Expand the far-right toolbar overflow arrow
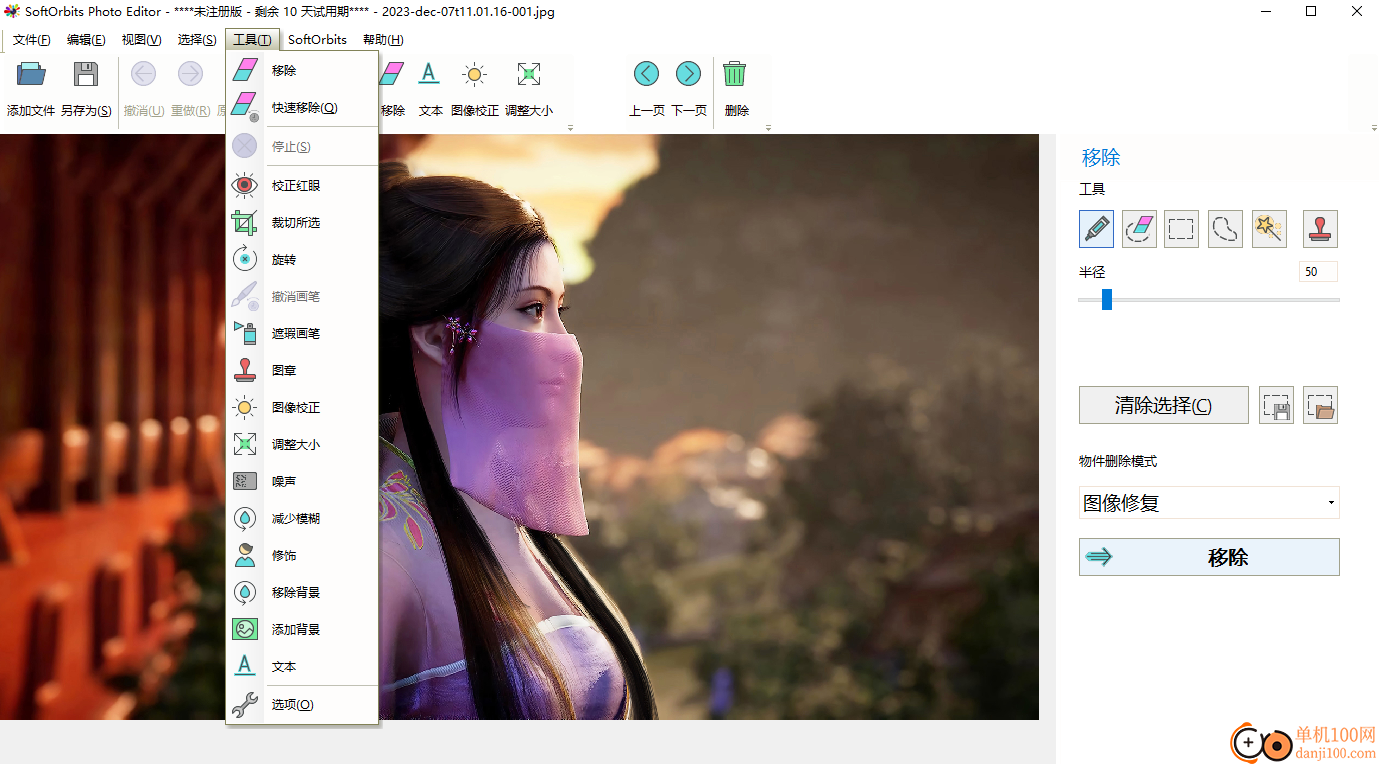Viewport: 1379px width, 764px height. point(1374,128)
